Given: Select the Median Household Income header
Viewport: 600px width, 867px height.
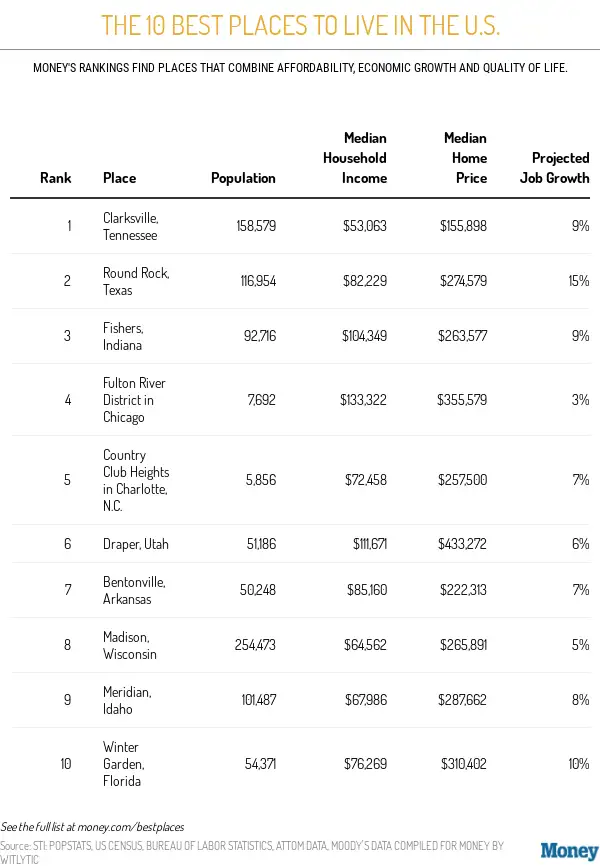Looking at the screenshot, I should (354, 158).
